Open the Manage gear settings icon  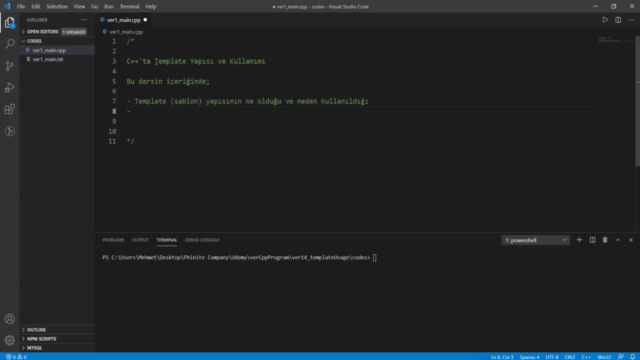[9, 340]
